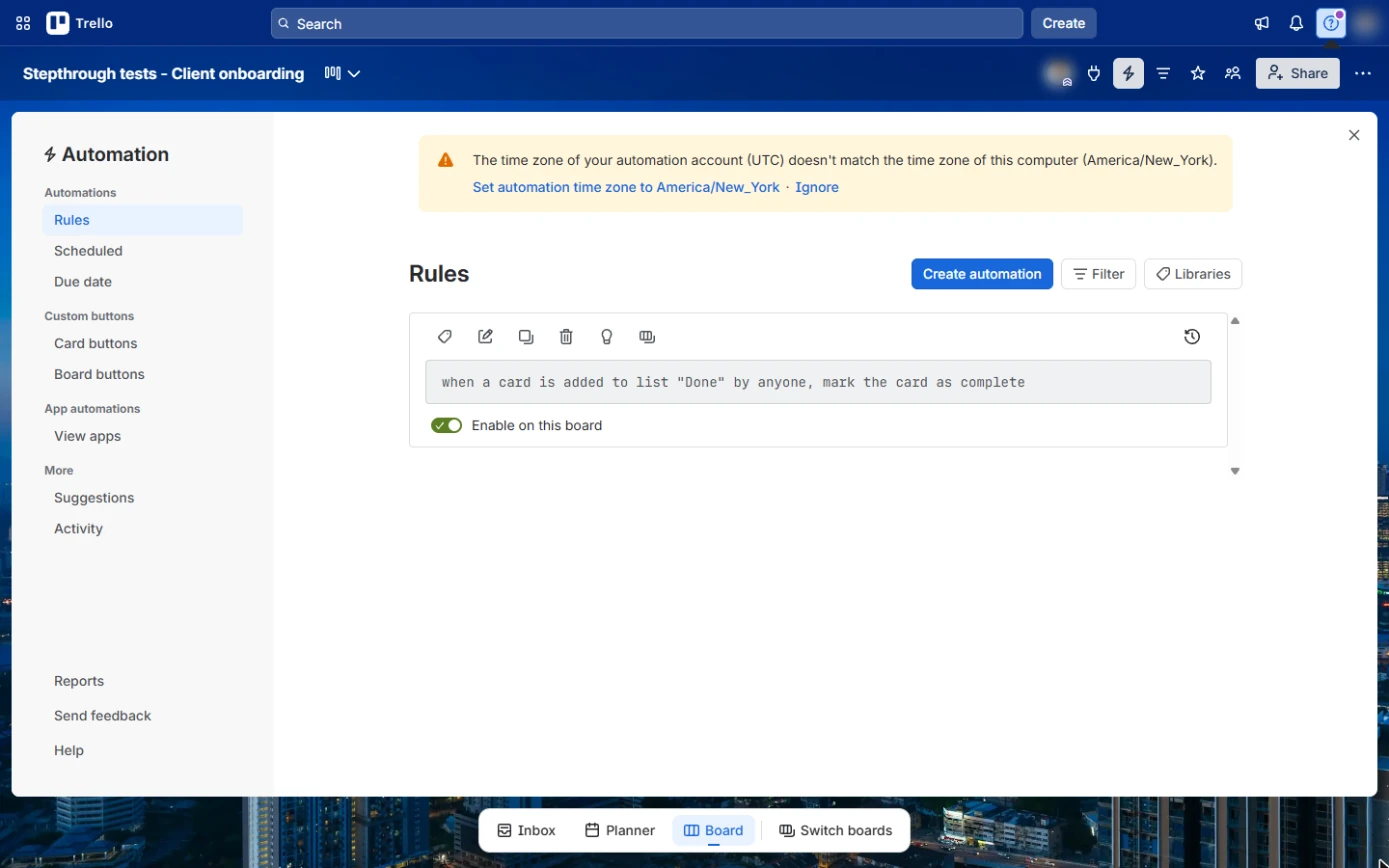The height and width of the screenshot is (868, 1389).
Task: Add label tag to the rule
Action: click(x=445, y=337)
